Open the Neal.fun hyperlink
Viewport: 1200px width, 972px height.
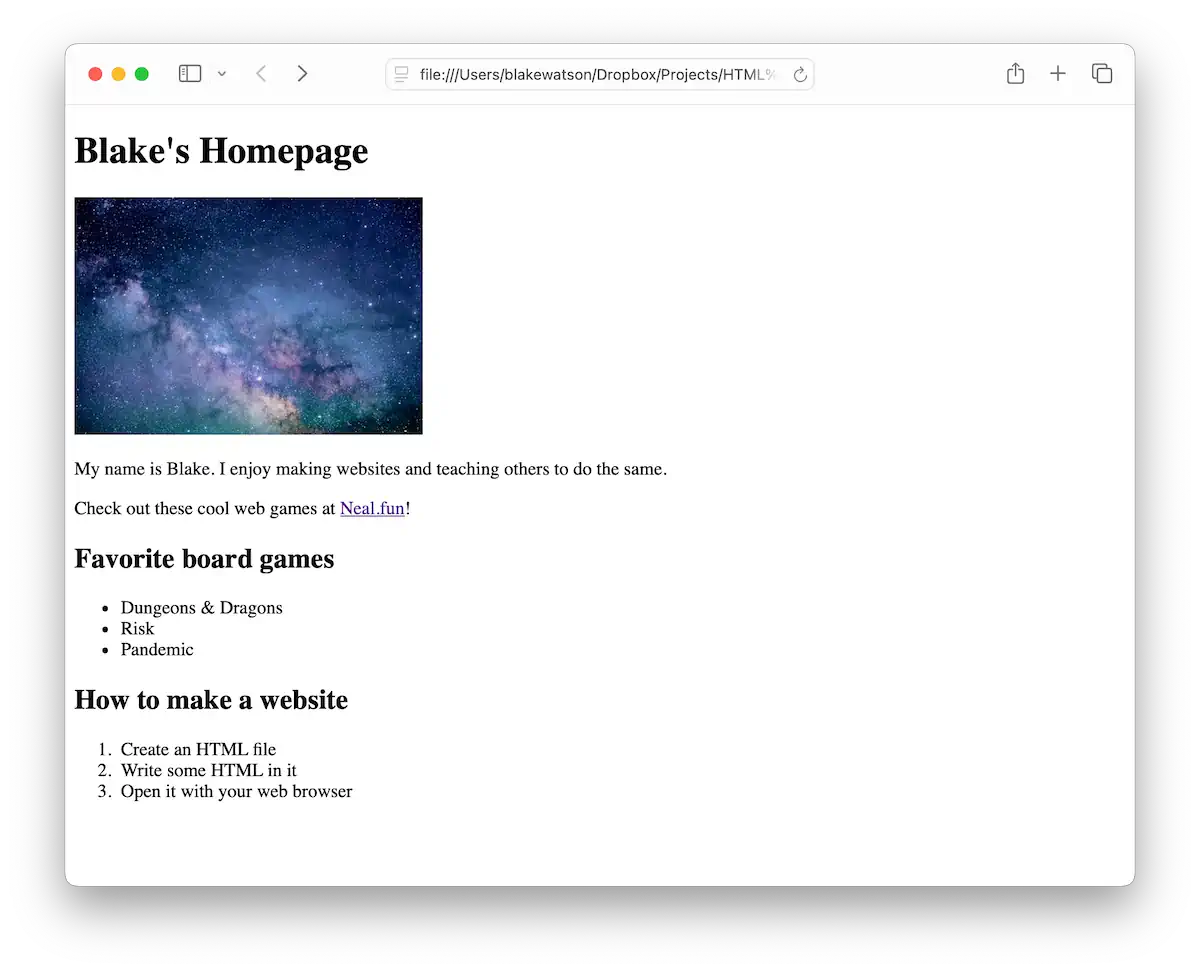[371, 508]
